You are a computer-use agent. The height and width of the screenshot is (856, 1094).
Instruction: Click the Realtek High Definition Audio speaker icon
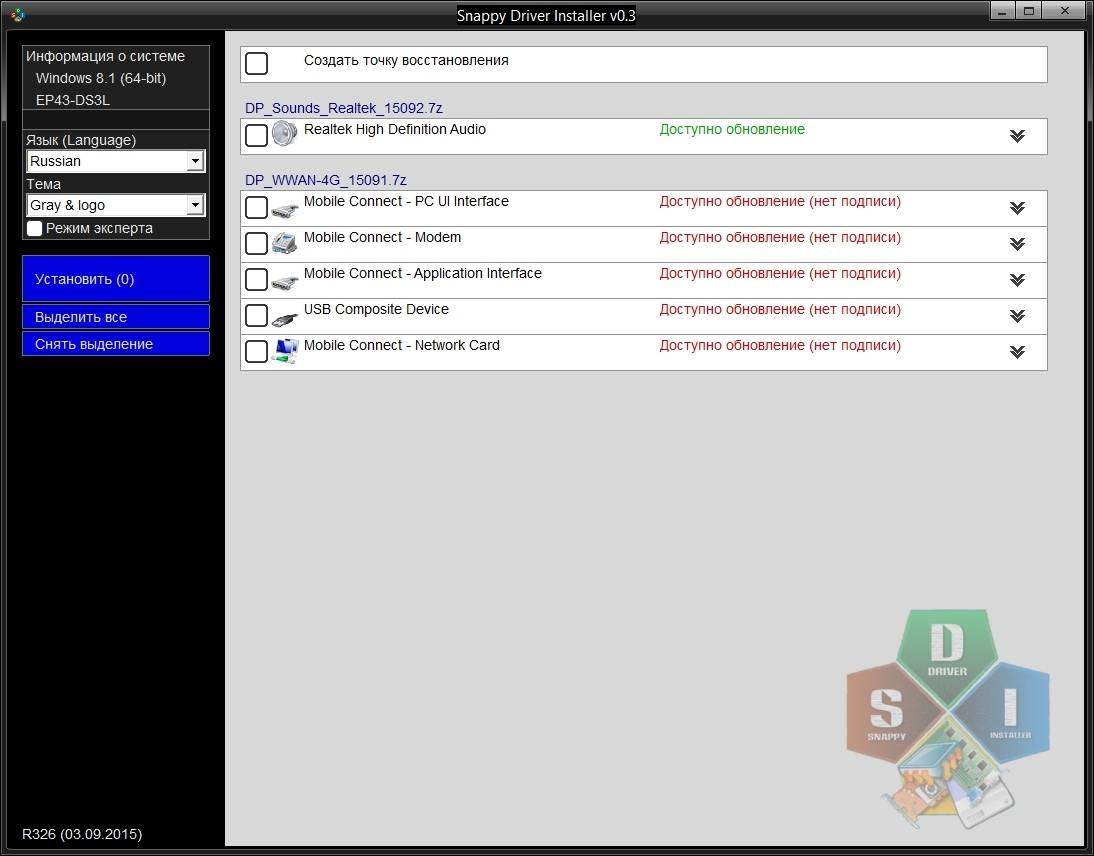coord(285,133)
